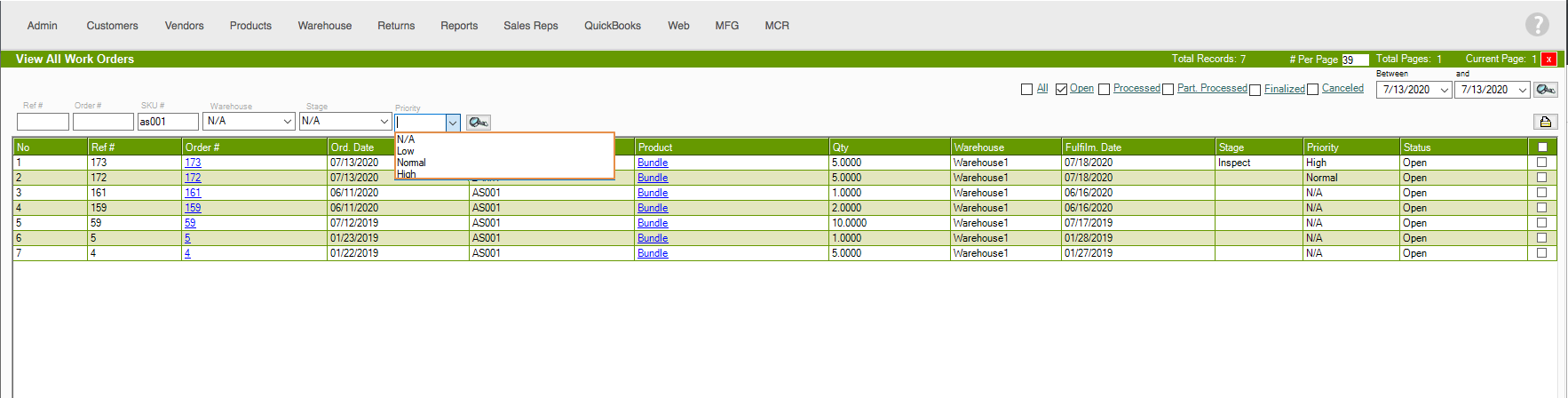This screenshot has width=1568, height=398.
Task: Close the work orders view with the red X
Action: pyautogui.click(x=1548, y=60)
